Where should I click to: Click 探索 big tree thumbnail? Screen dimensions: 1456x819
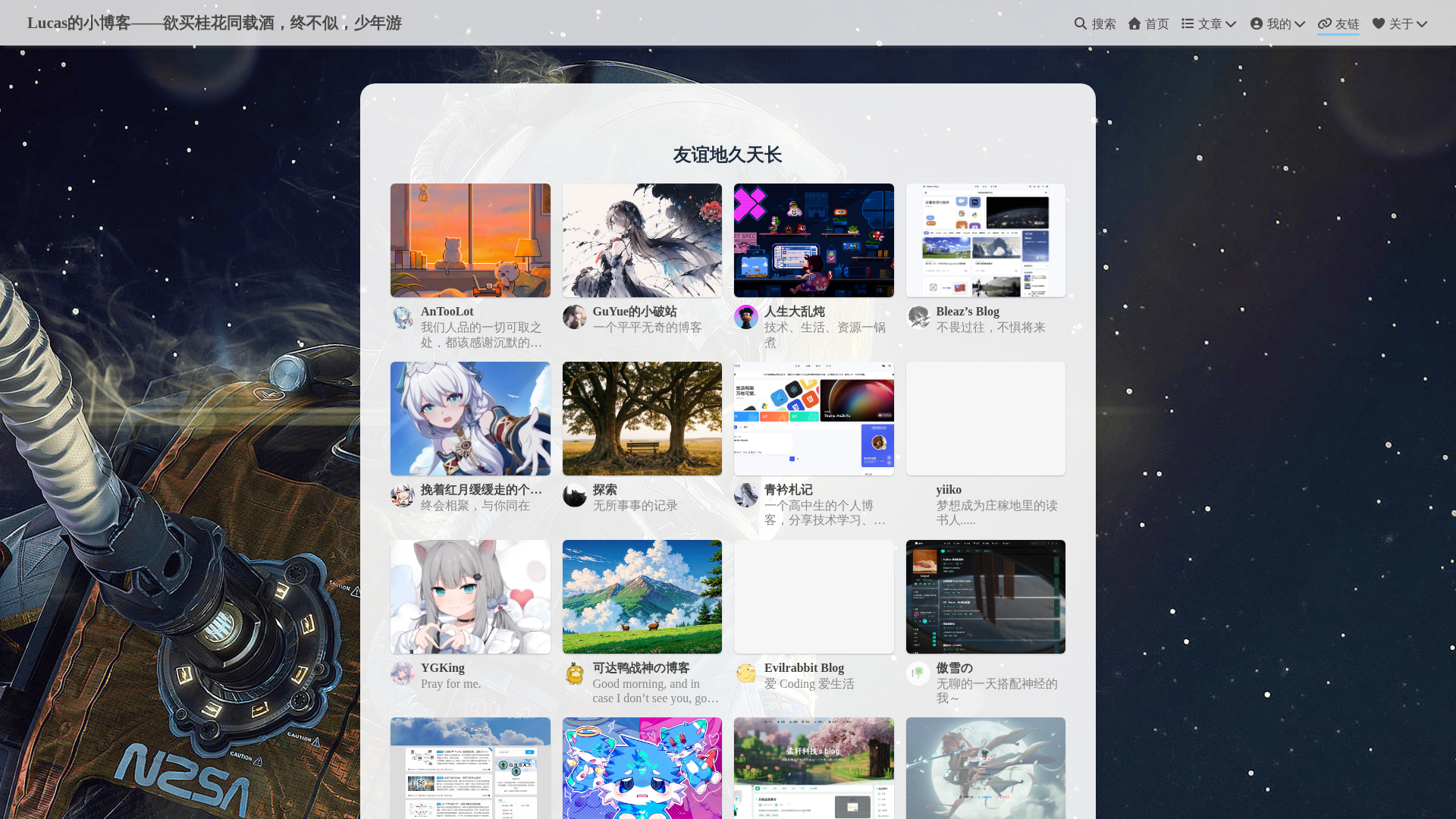[x=642, y=419]
